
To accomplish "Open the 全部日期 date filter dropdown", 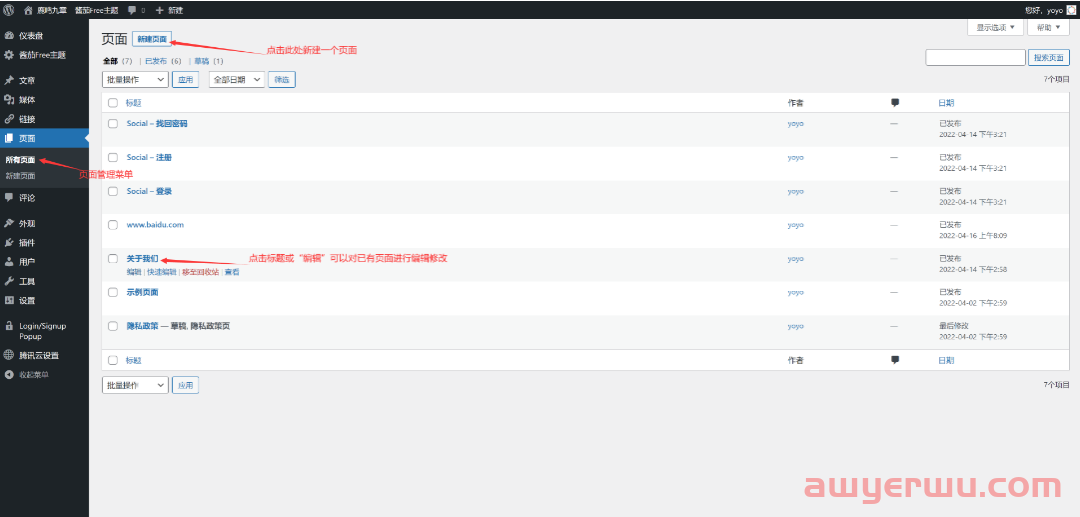I will 237,80.
